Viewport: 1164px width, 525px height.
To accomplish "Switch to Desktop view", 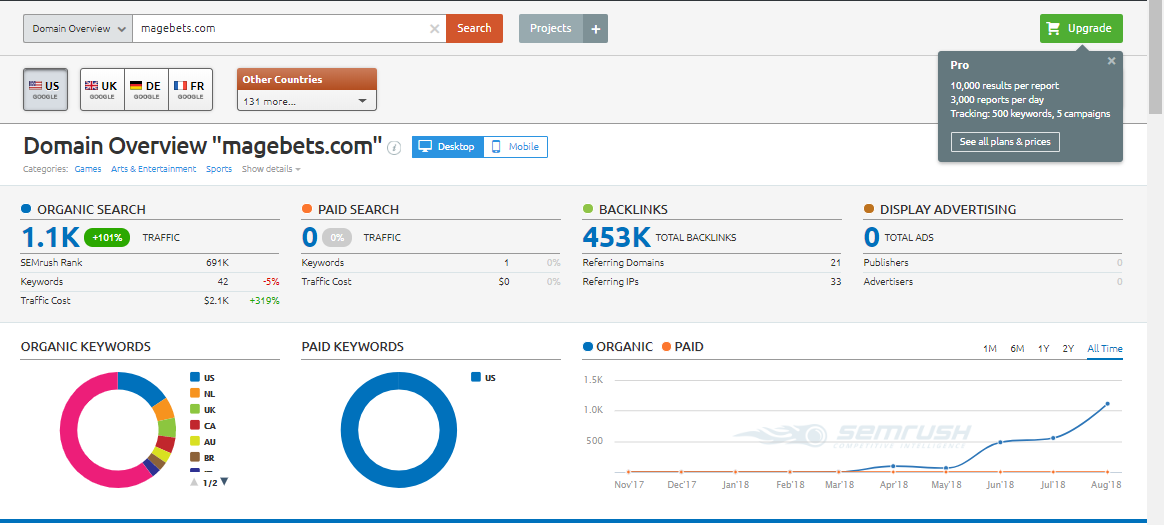I will point(448,147).
